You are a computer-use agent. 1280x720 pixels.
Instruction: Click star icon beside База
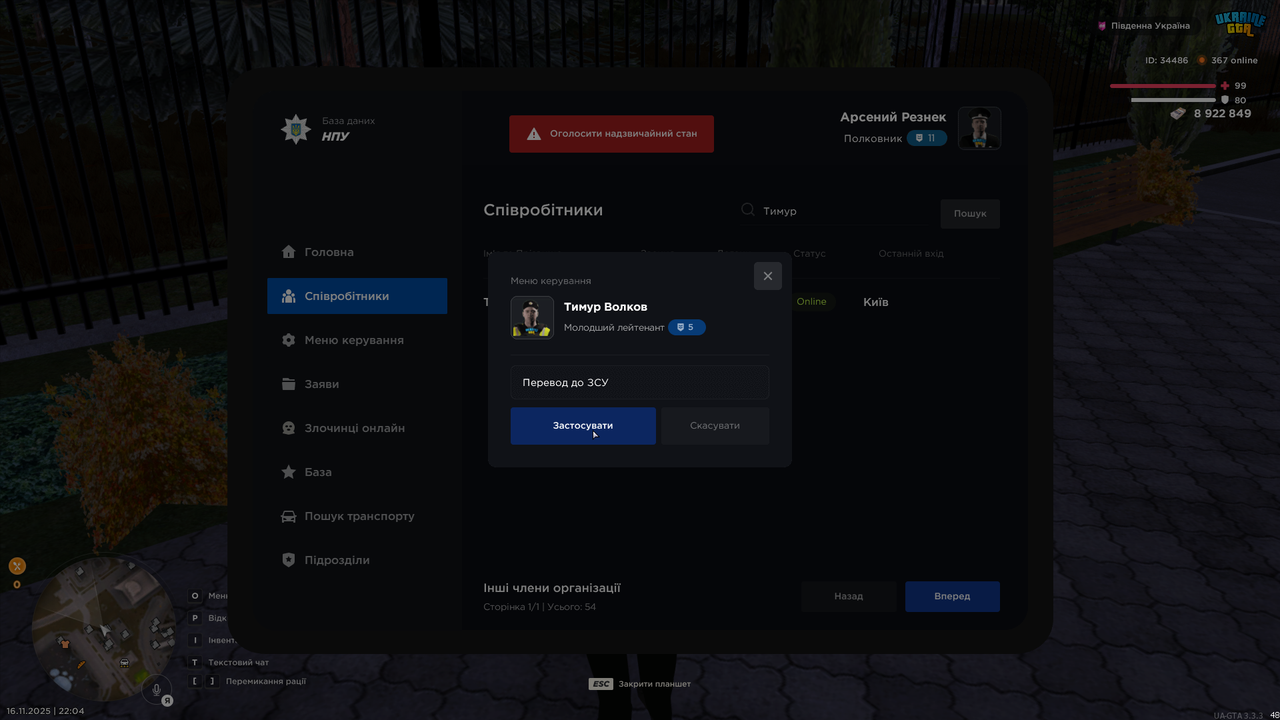tap(289, 472)
